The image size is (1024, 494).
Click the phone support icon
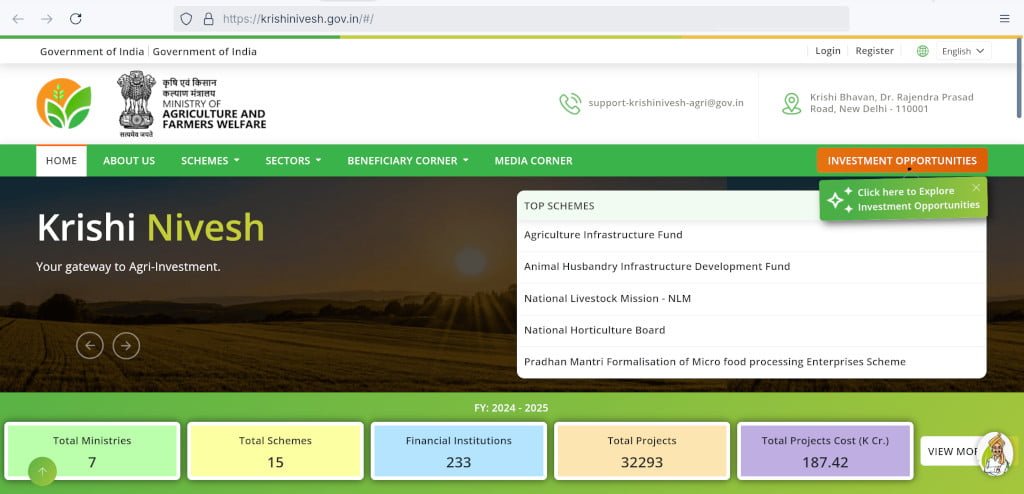tap(569, 103)
